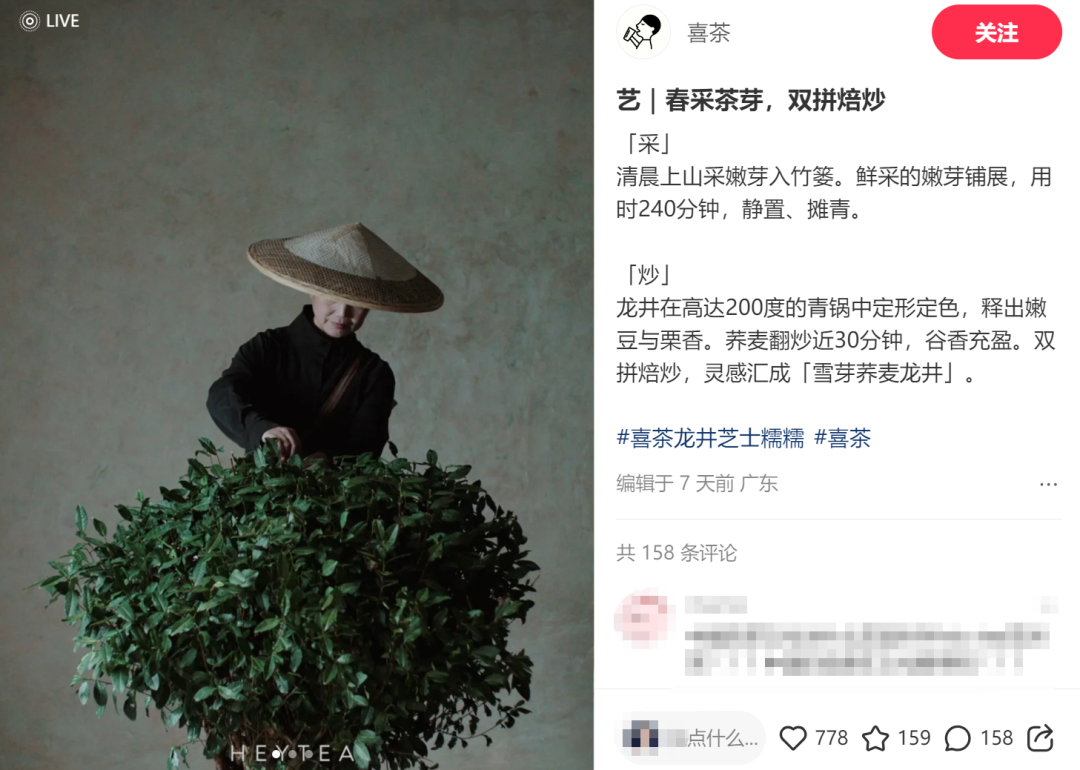Open comments via speech bubble icon
Screen dimensions: 1080x770
[957, 738]
